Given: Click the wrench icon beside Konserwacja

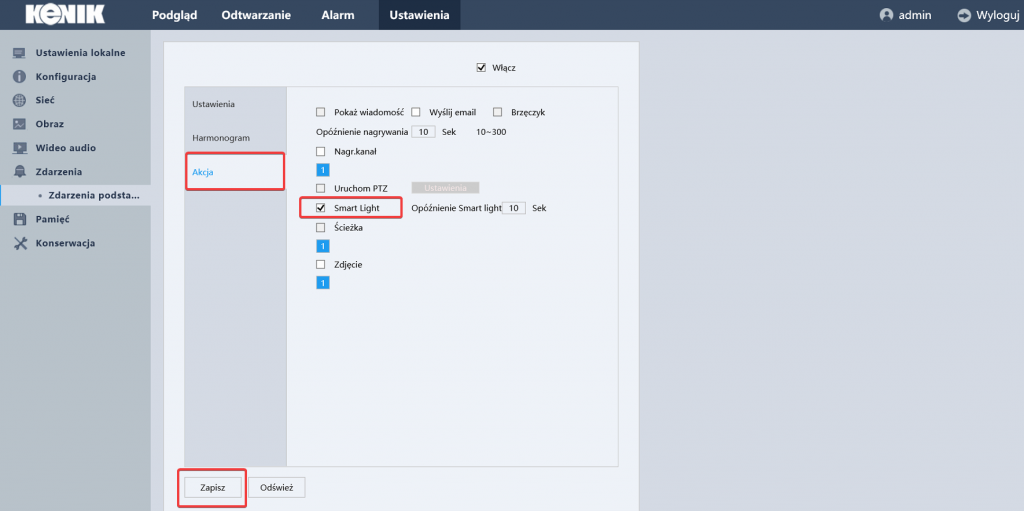Looking at the screenshot, I should pos(18,243).
